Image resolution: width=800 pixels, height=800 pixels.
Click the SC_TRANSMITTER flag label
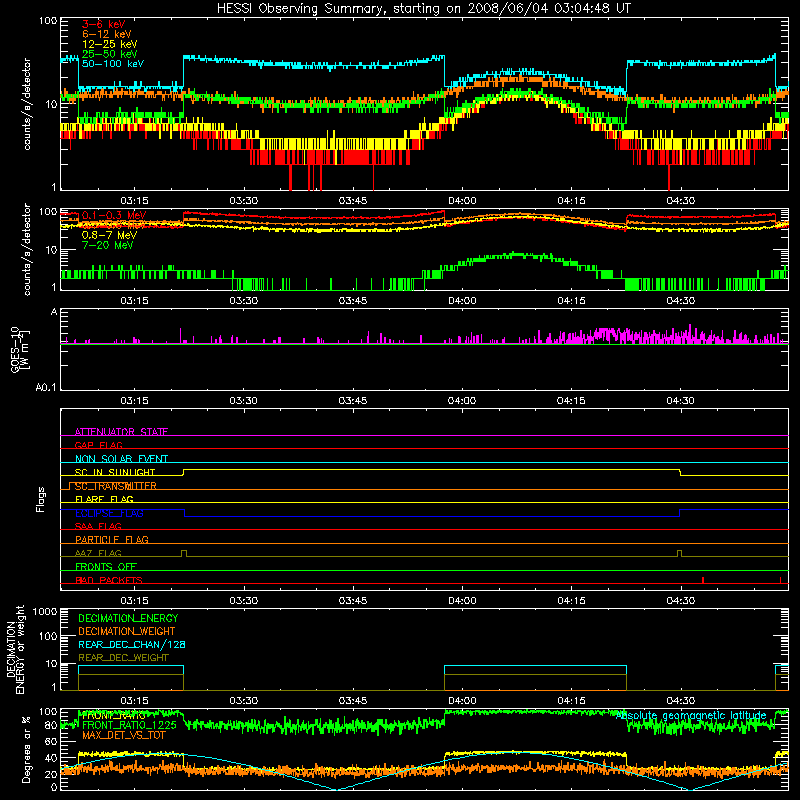[x=115, y=486]
